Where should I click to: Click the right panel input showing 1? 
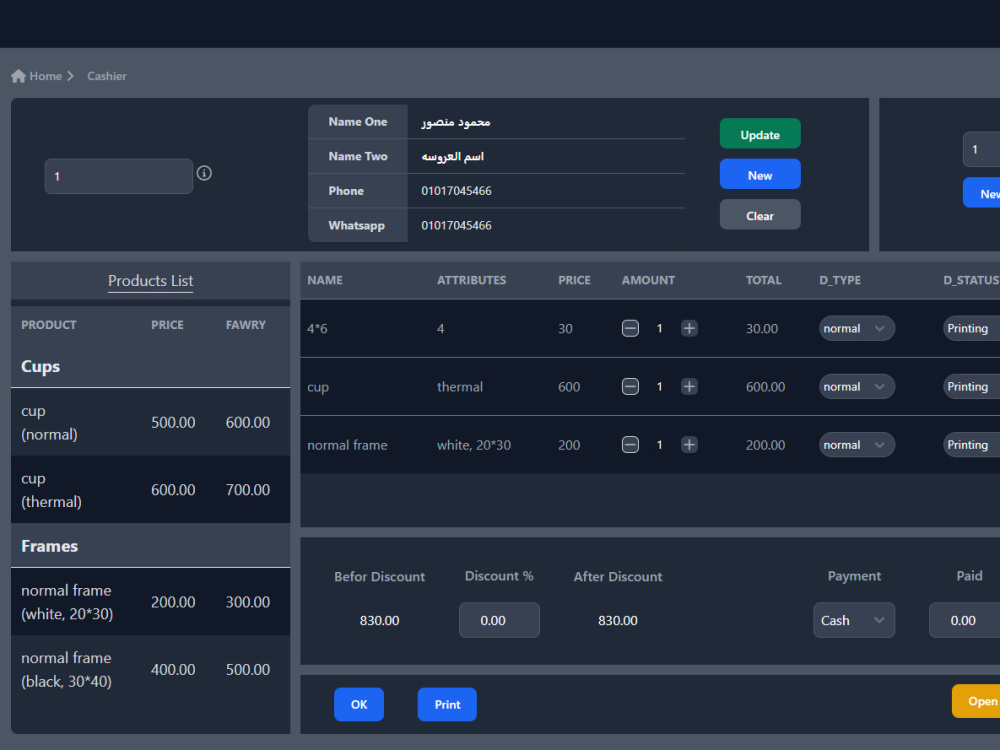982,149
